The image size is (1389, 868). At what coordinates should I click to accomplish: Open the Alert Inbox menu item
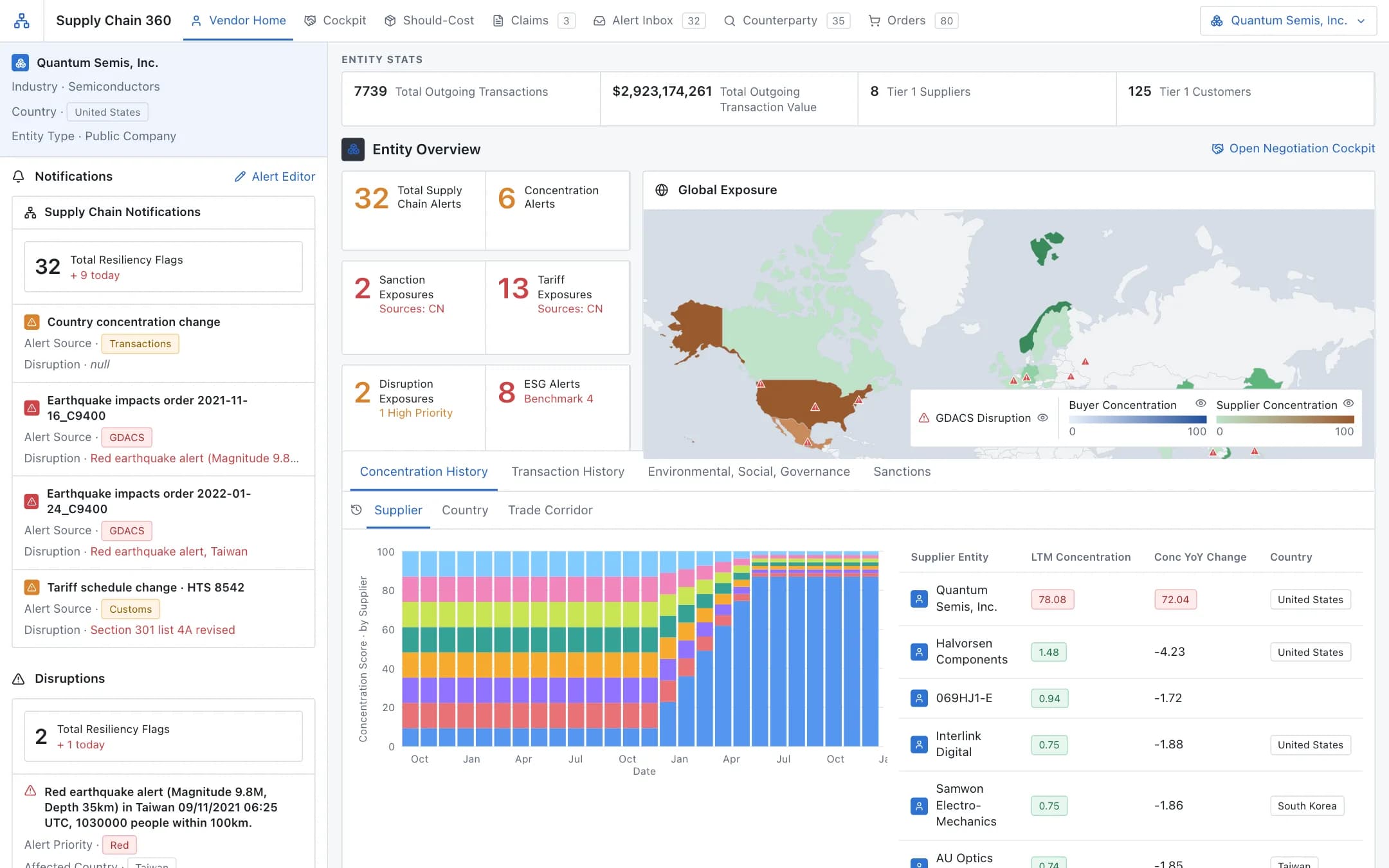click(649, 21)
